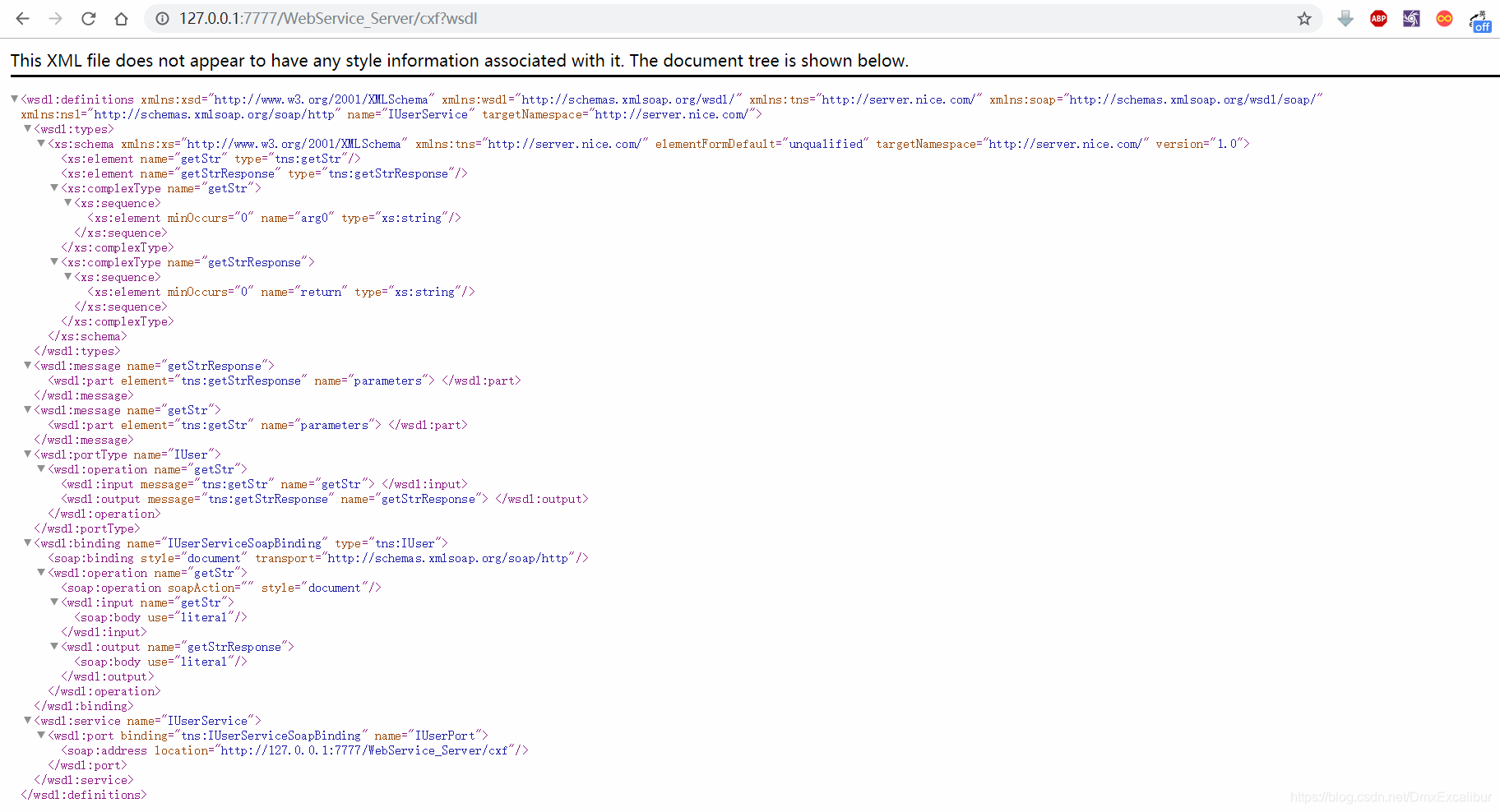Click the closing /wsdl:port tag
Screen dimensions: 1500x812
tap(87, 765)
